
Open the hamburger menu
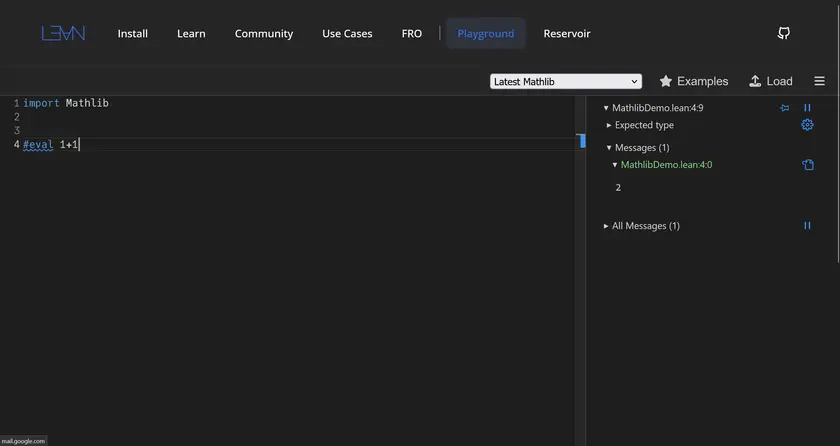pos(819,81)
